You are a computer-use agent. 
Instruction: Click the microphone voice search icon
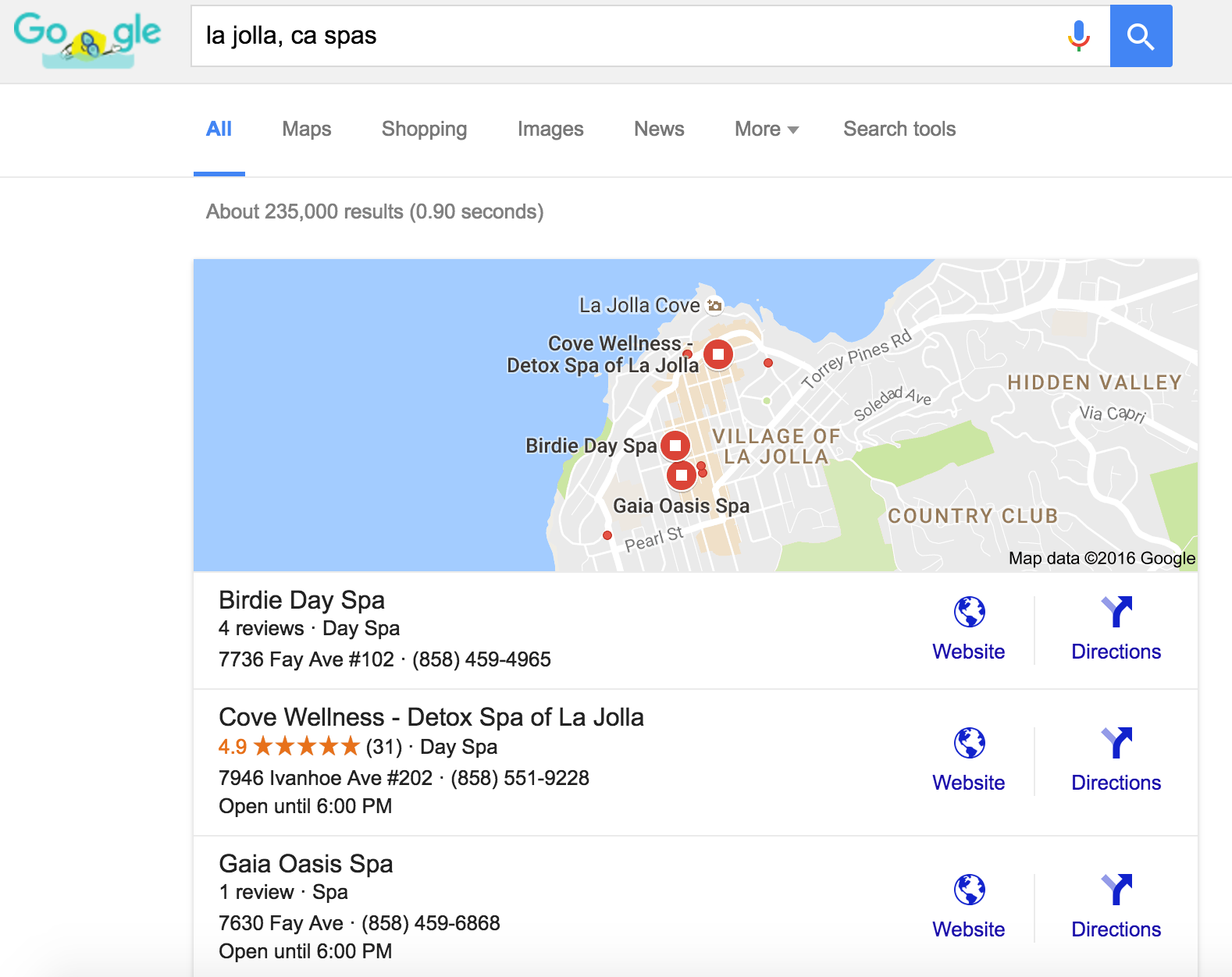click(x=1078, y=36)
